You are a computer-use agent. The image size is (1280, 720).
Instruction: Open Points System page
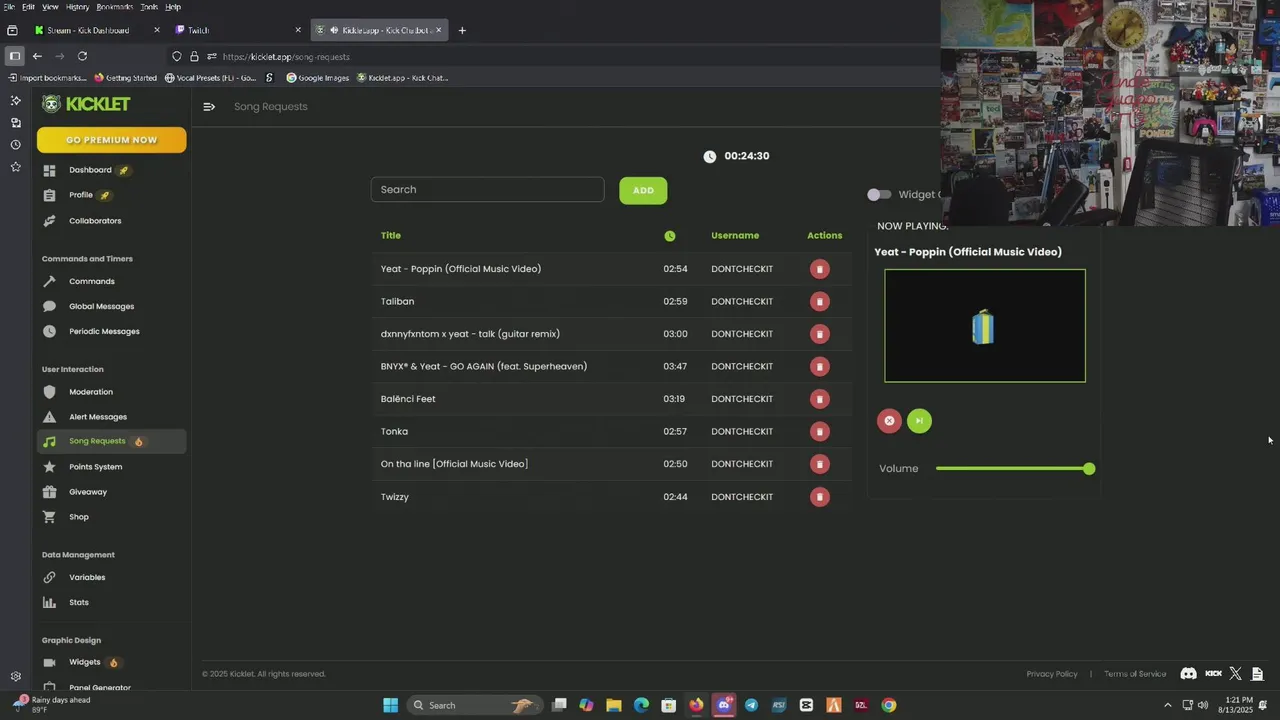[x=111, y=467]
